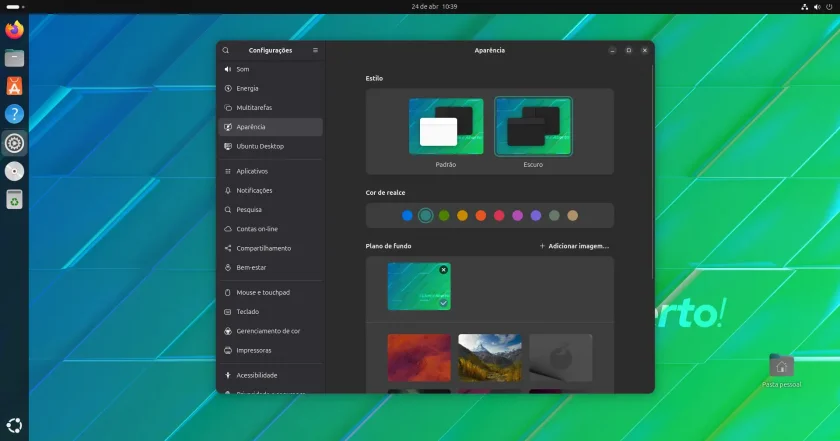Choose the sage gray-green accent color
Screen dimensions: 840x441
point(554,215)
